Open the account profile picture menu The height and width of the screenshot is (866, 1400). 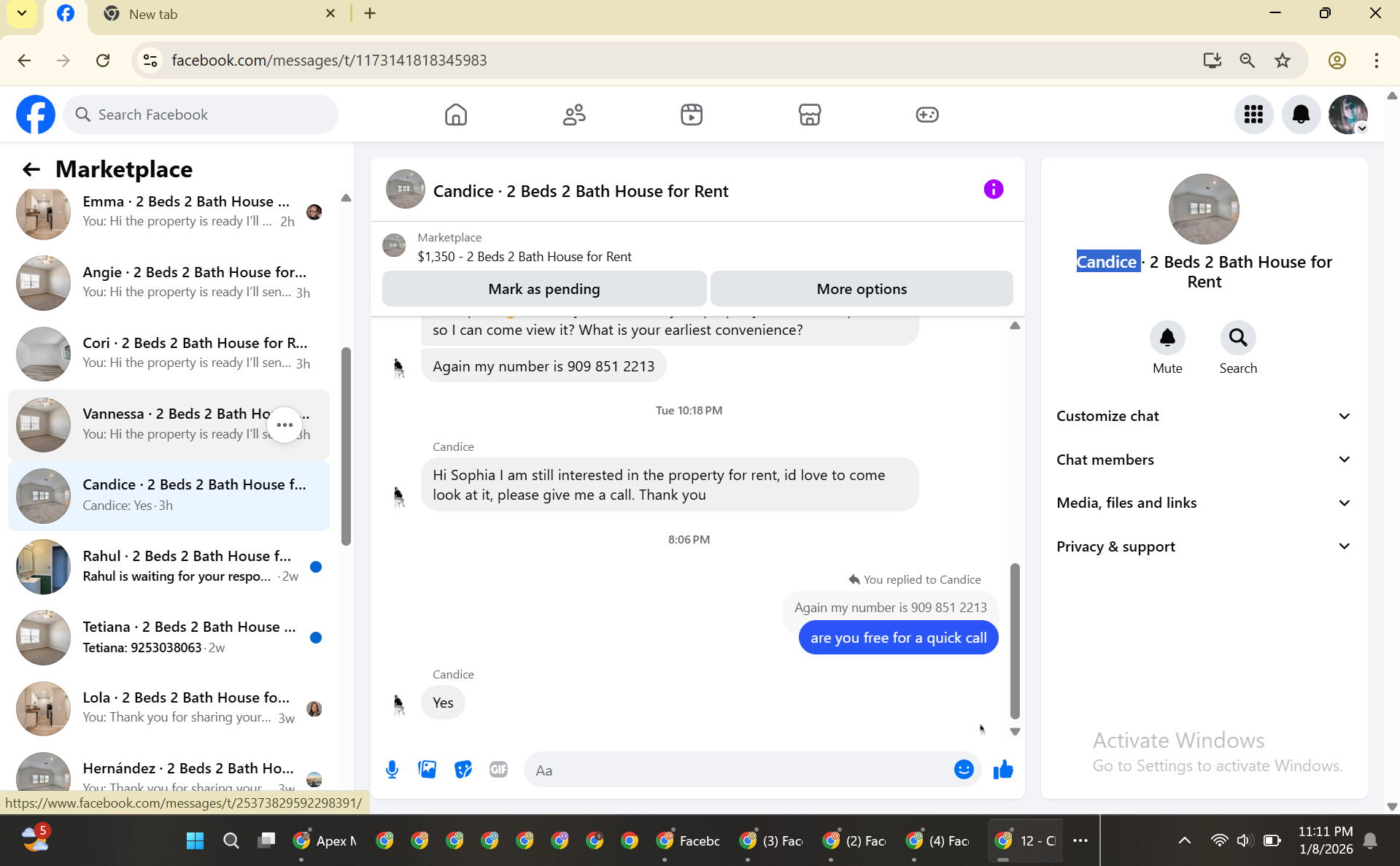pos(1348,115)
